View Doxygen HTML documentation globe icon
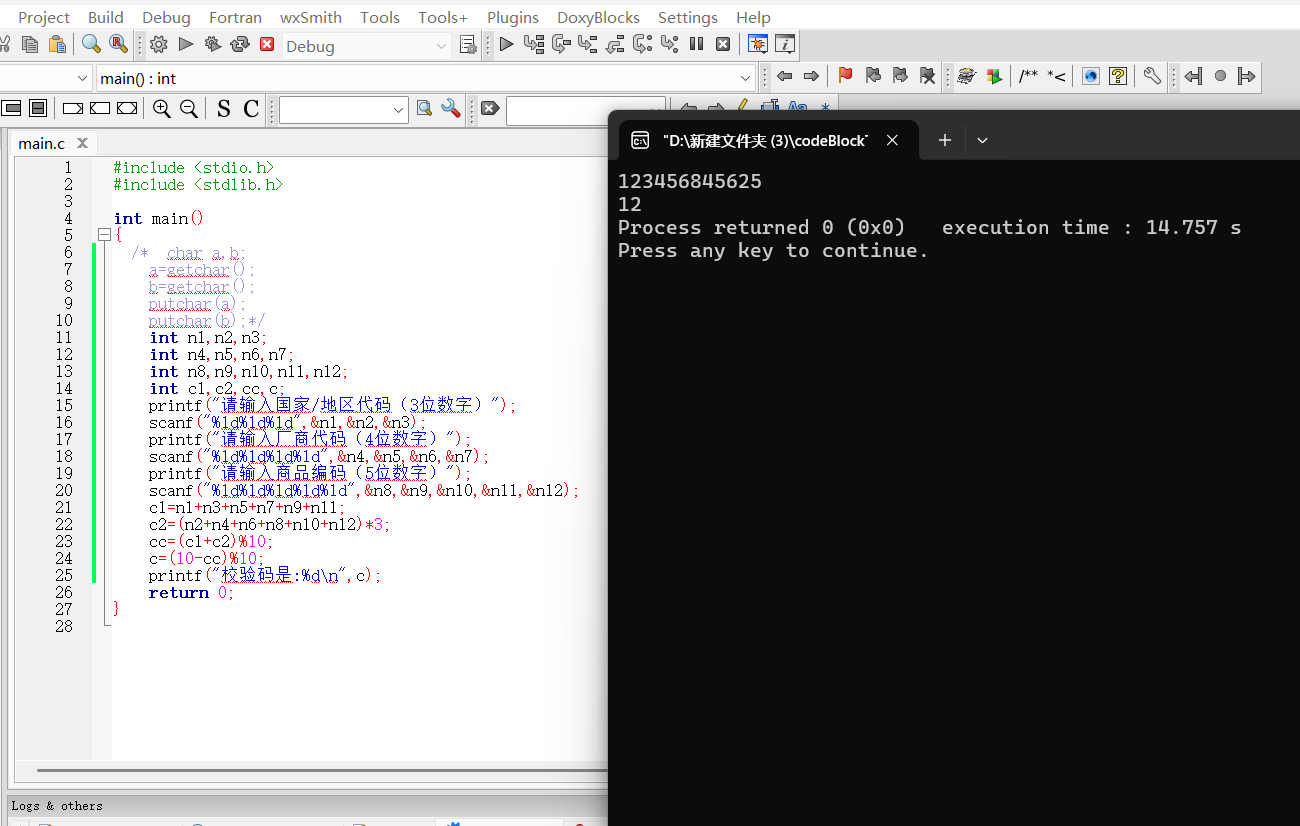 [1091, 76]
